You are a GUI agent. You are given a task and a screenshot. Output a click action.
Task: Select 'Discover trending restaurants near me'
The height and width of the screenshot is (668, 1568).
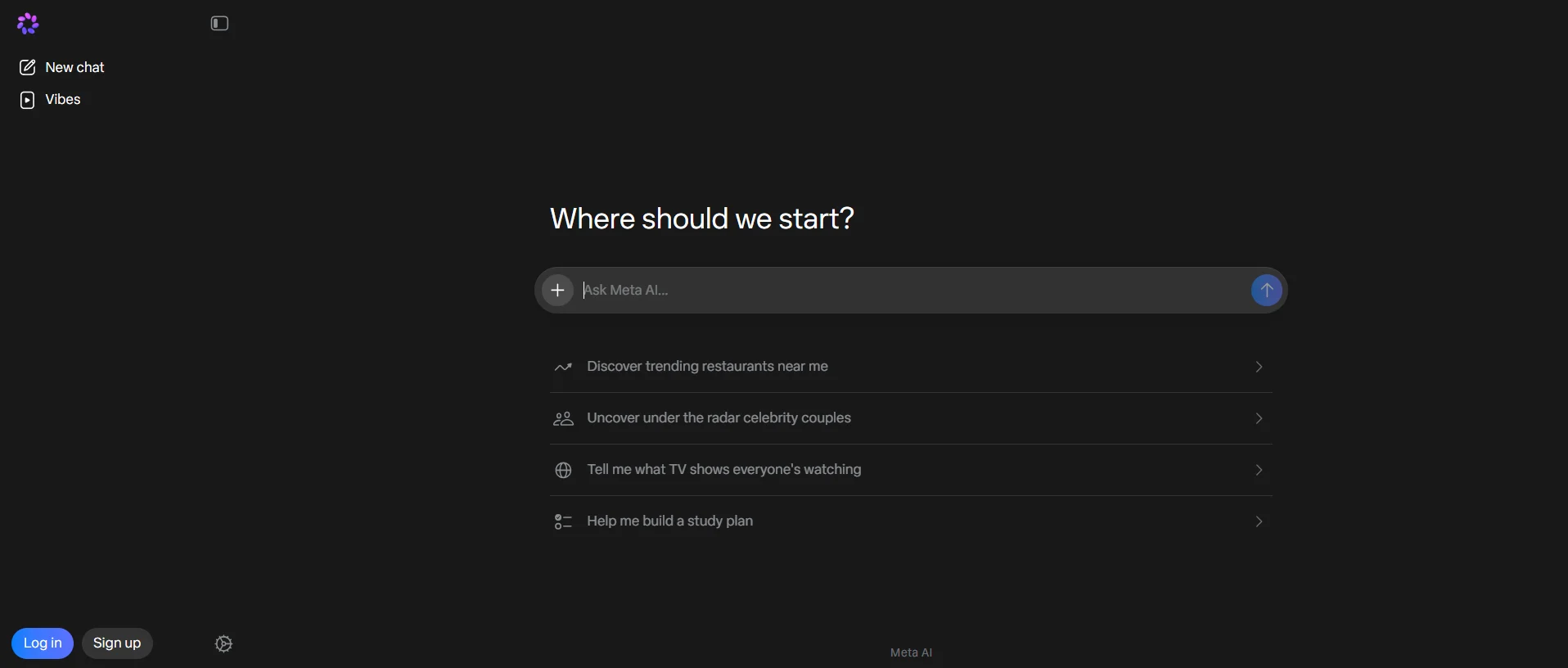tap(911, 367)
